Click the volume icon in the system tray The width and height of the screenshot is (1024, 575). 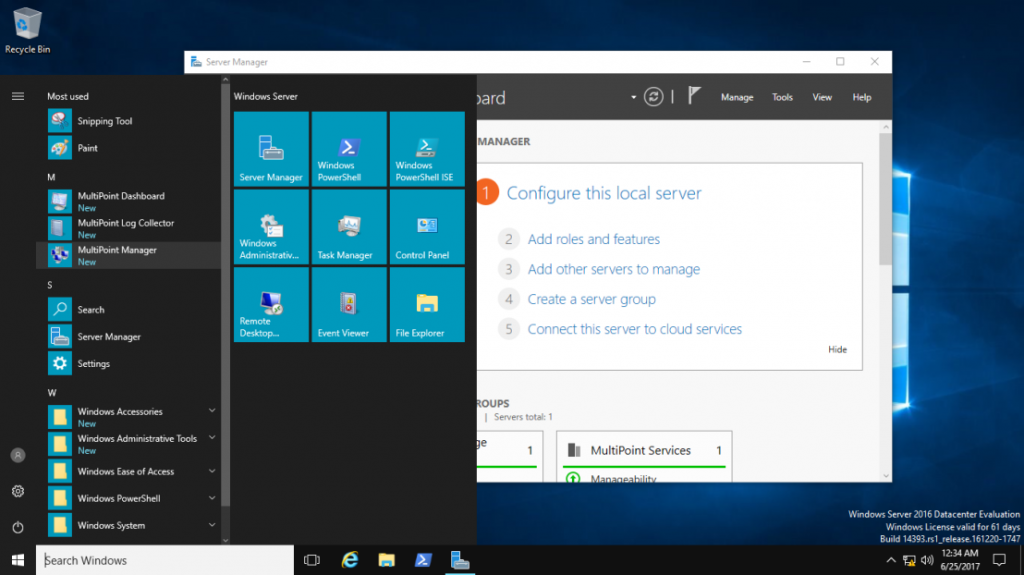[x=927, y=560]
